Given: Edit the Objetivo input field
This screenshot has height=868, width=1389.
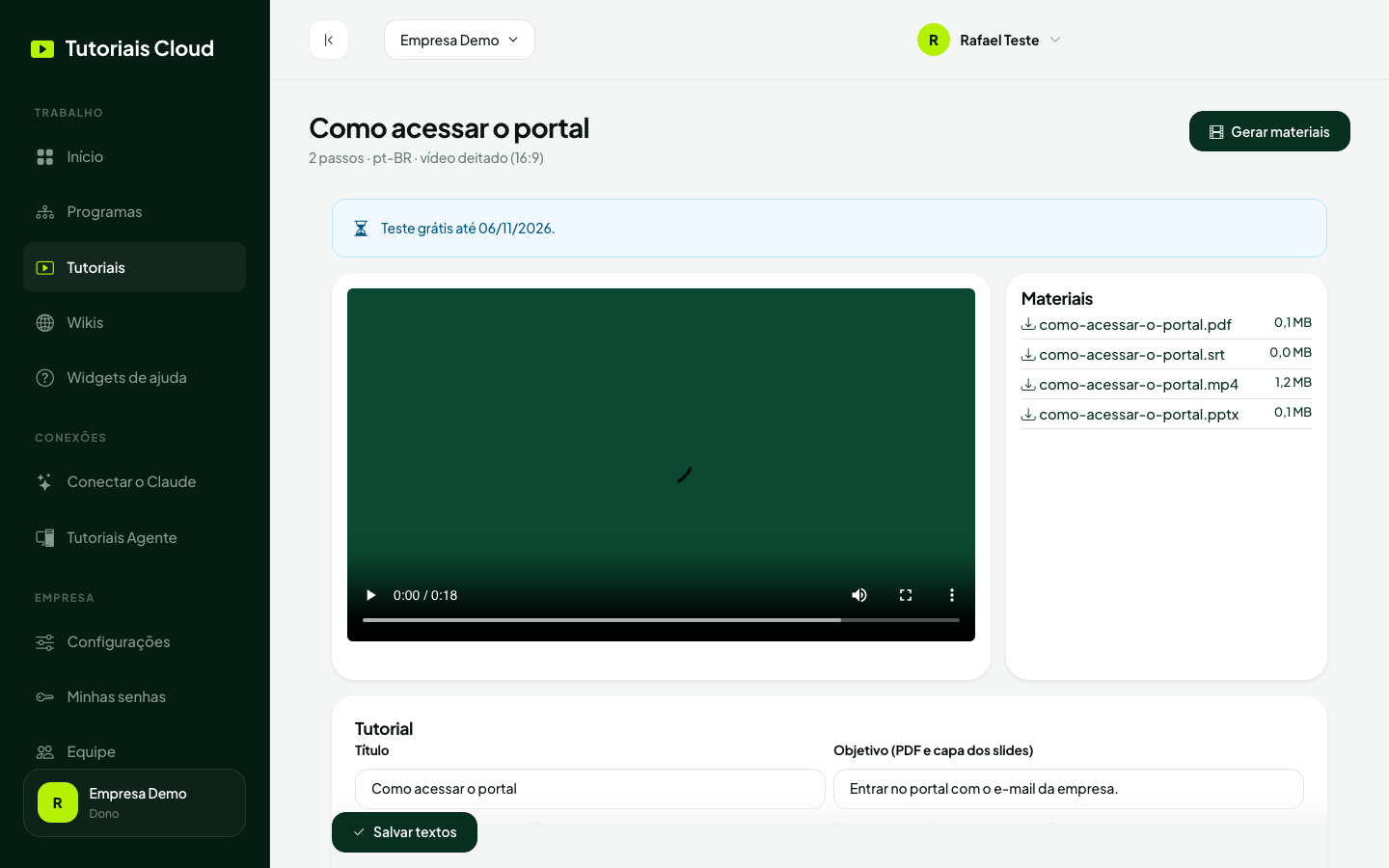Looking at the screenshot, I should click(x=1069, y=789).
